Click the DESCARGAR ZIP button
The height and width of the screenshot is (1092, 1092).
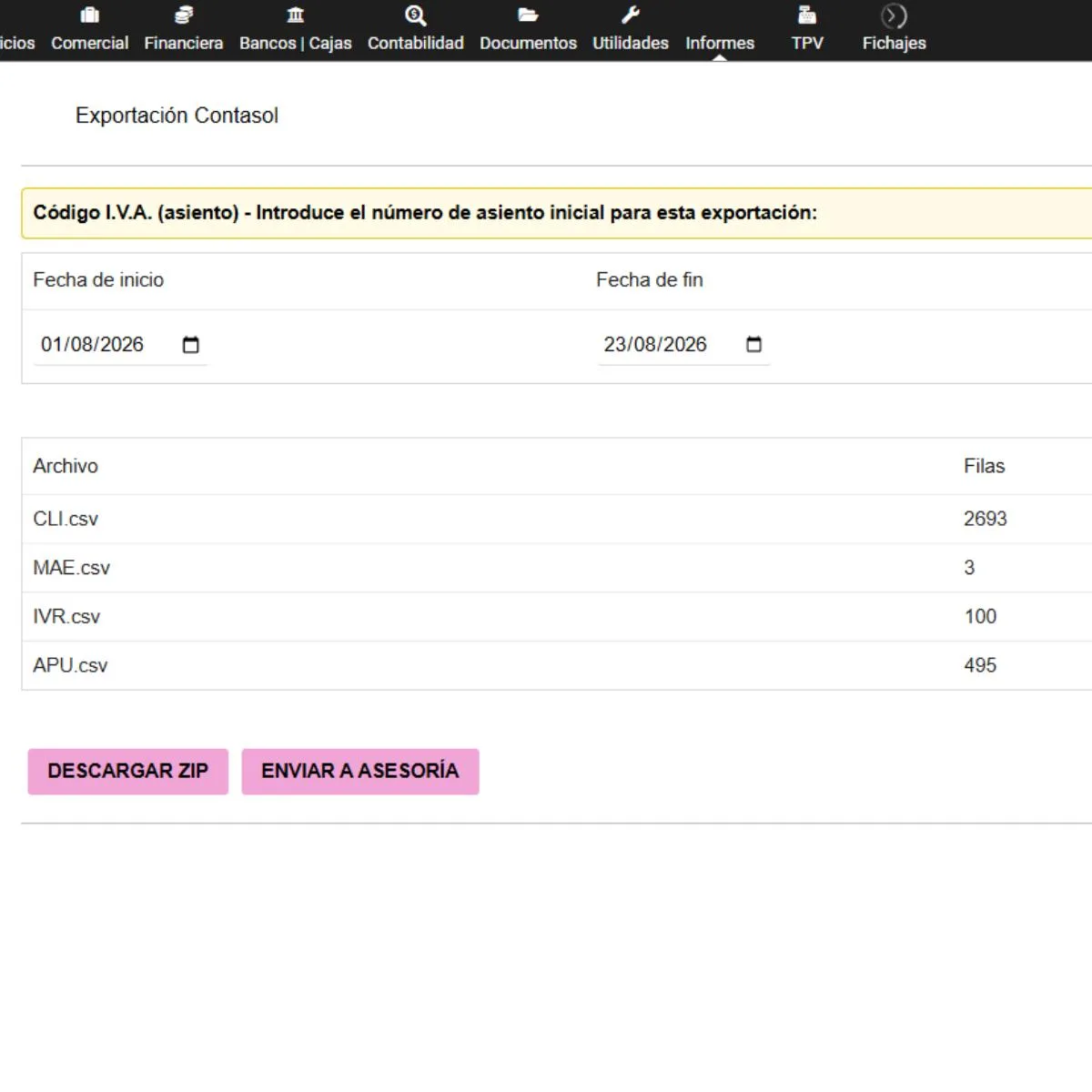(128, 771)
